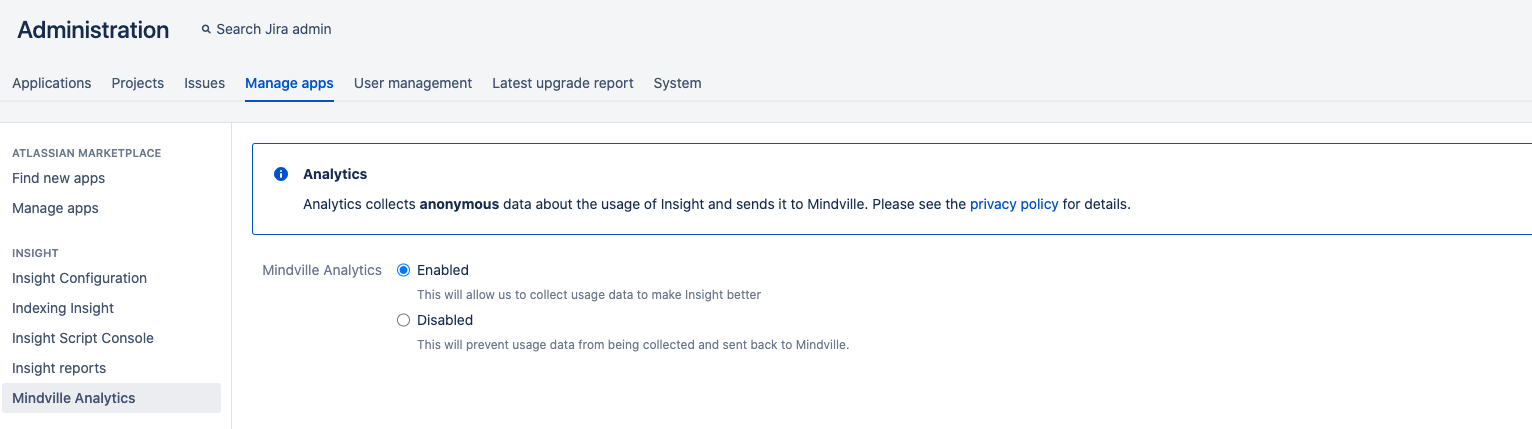Launch the Insight Script Console

tap(83, 338)
